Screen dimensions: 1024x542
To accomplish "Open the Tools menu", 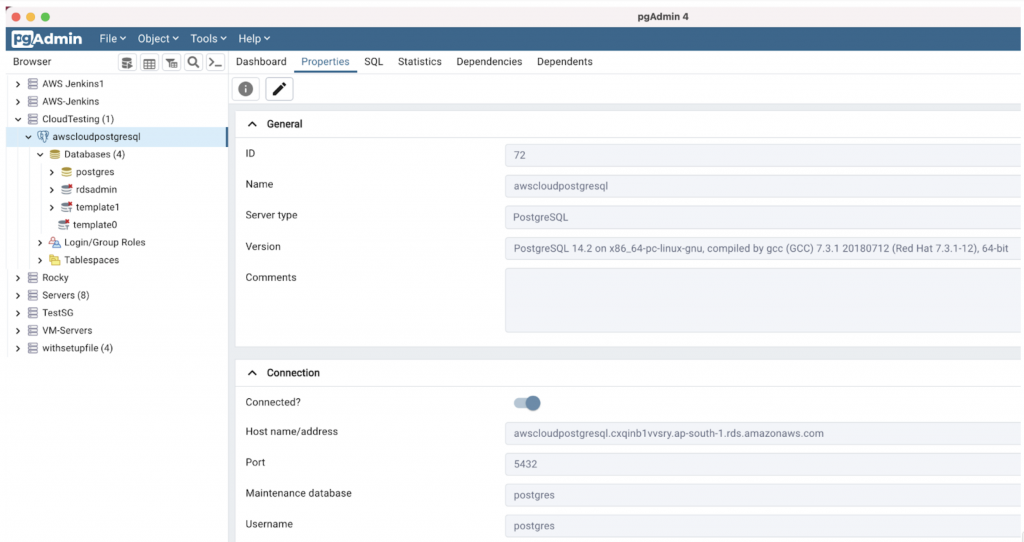I will [x=208, y=38].
